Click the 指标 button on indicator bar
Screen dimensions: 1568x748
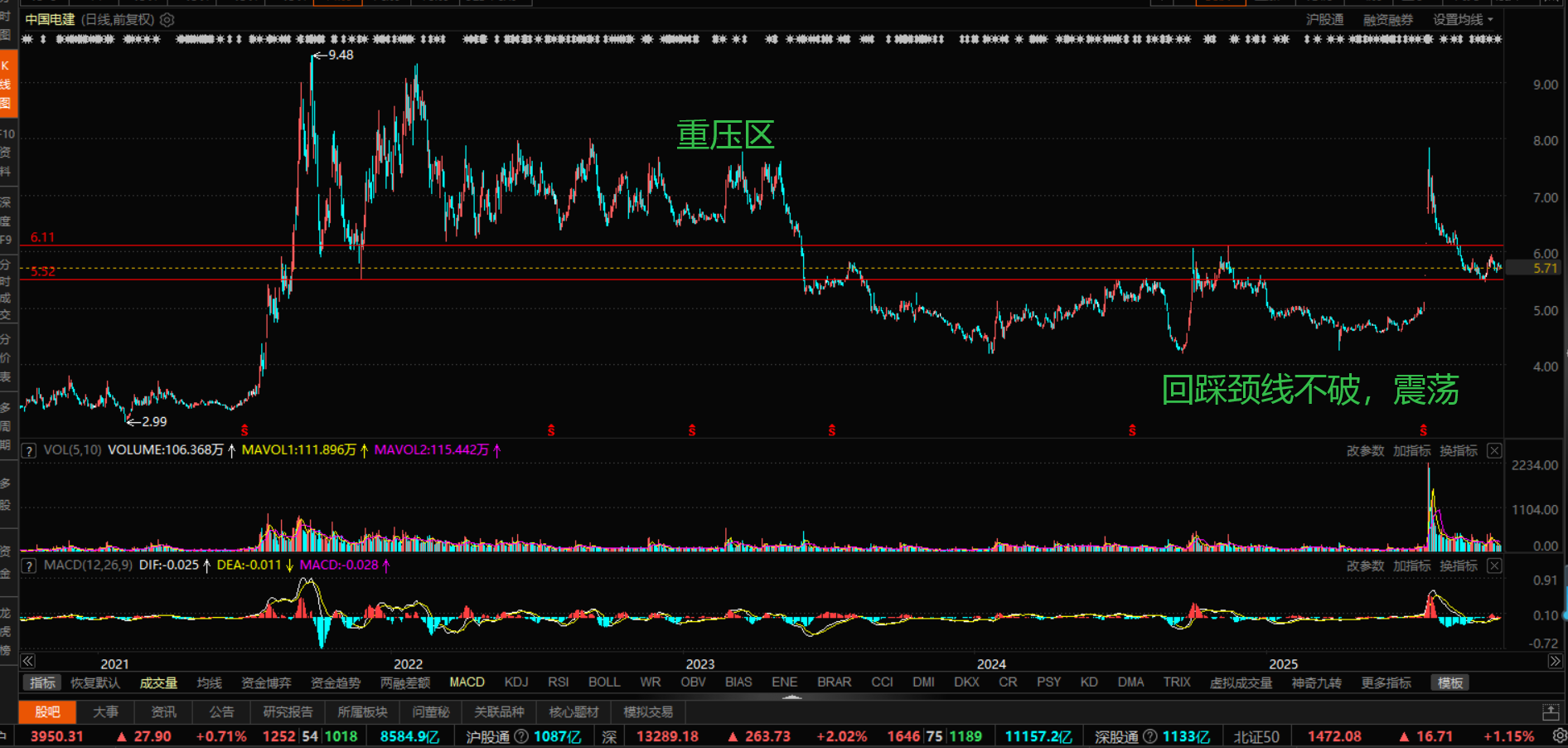[x=42, y=682]
